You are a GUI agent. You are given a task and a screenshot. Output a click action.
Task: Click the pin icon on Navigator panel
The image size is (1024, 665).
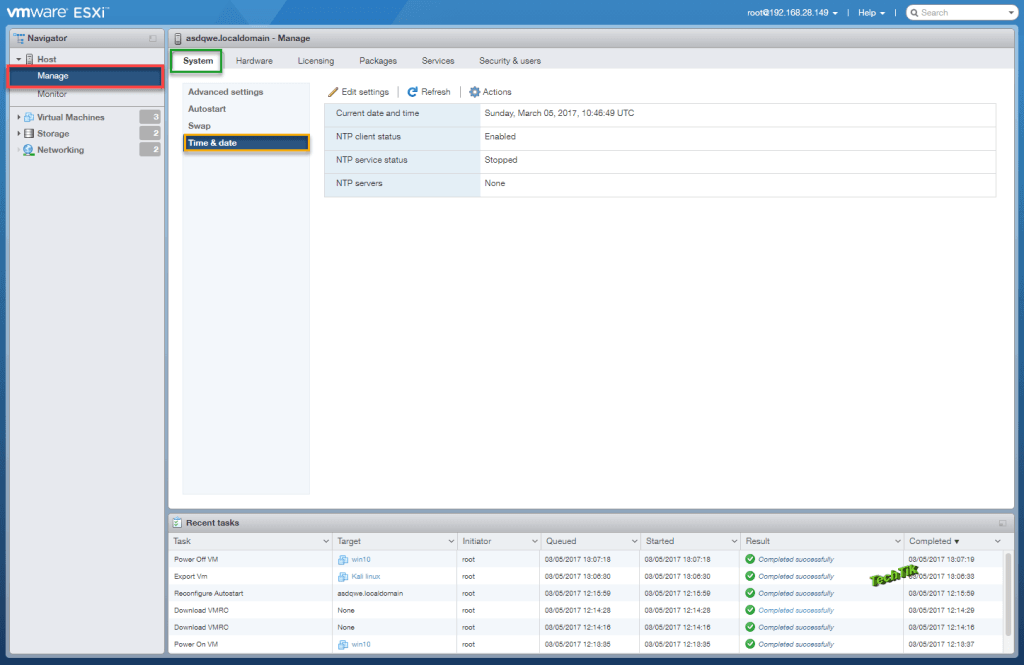point(152,37)
